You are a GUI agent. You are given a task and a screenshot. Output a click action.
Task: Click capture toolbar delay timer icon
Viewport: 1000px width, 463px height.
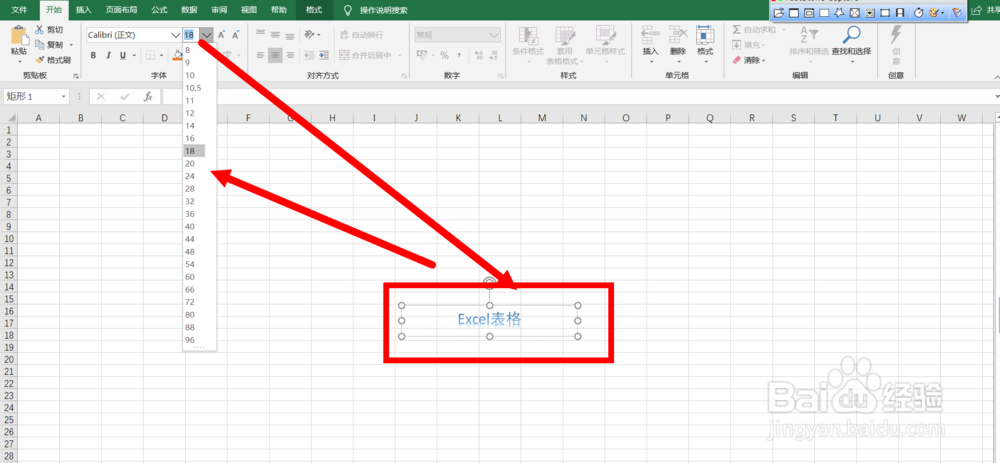point(919,12)
